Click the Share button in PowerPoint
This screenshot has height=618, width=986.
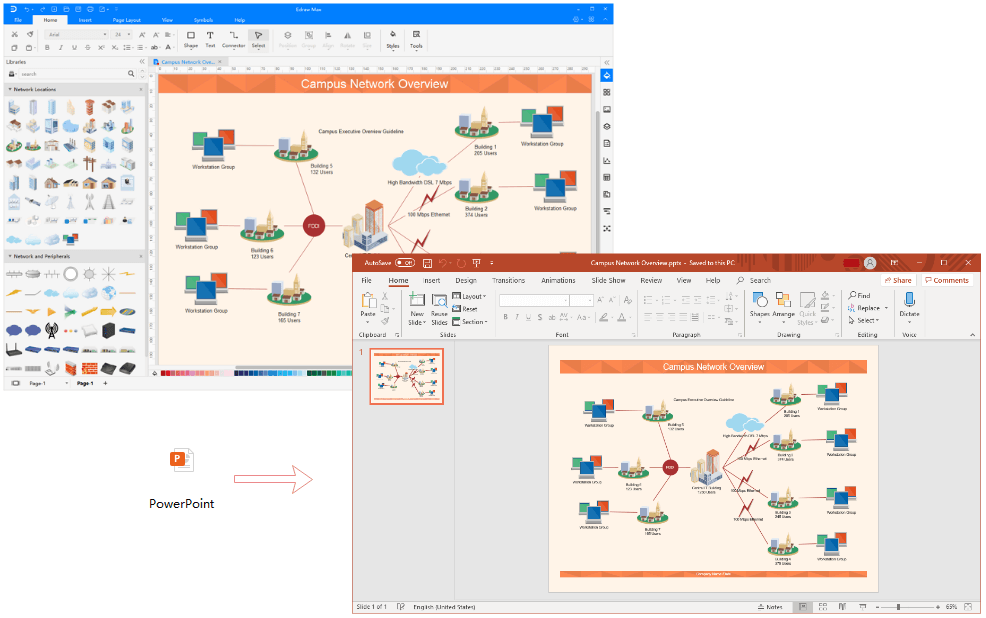[x=897, y=280]
